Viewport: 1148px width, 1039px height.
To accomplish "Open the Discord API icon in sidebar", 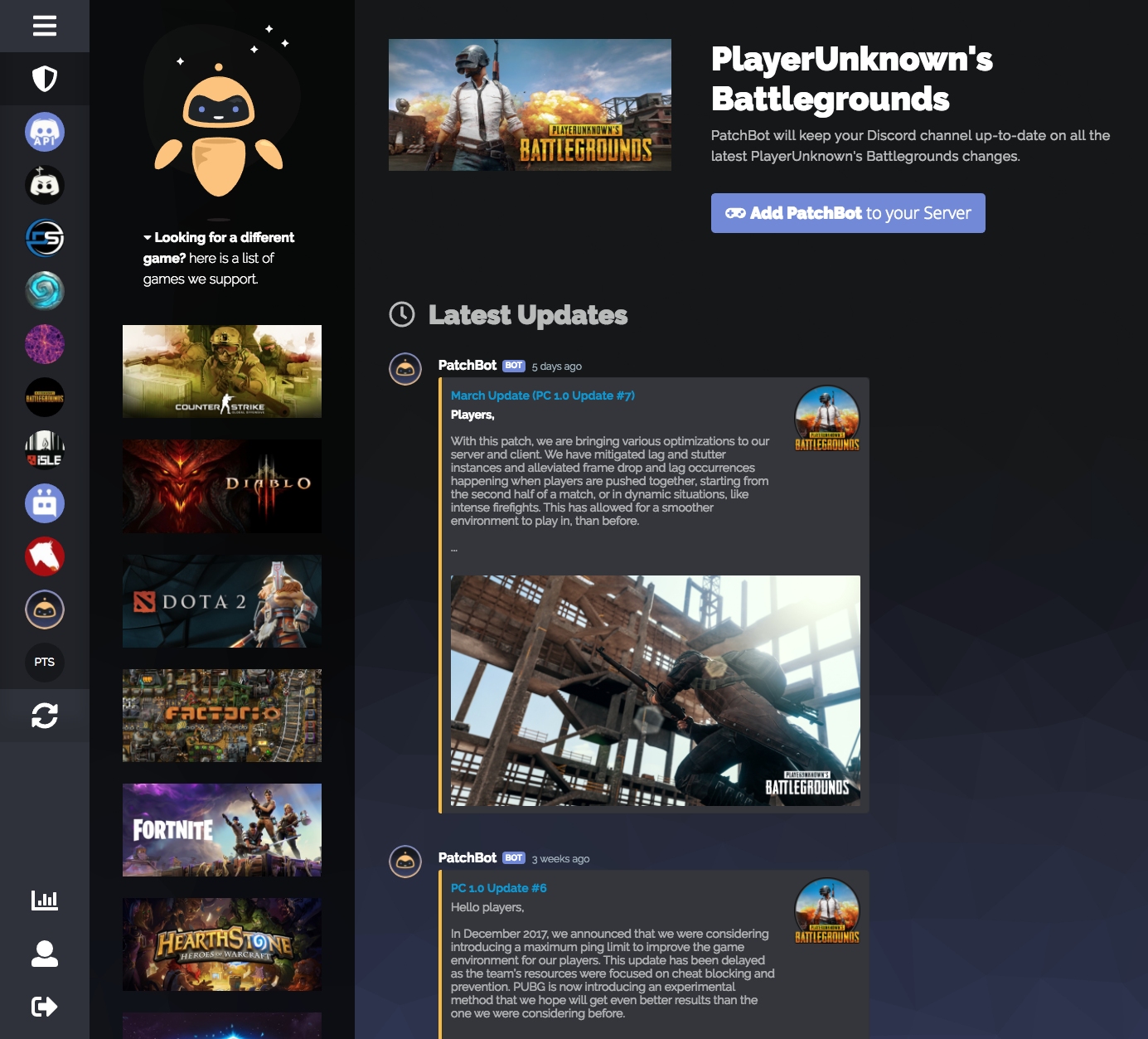I will coord(45,131).
